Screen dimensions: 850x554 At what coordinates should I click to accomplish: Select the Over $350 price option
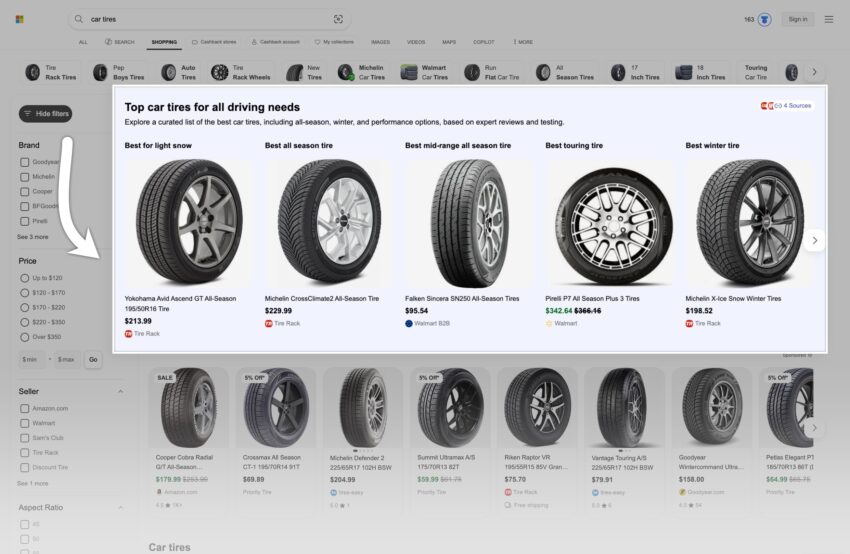[x=24, y=337]
